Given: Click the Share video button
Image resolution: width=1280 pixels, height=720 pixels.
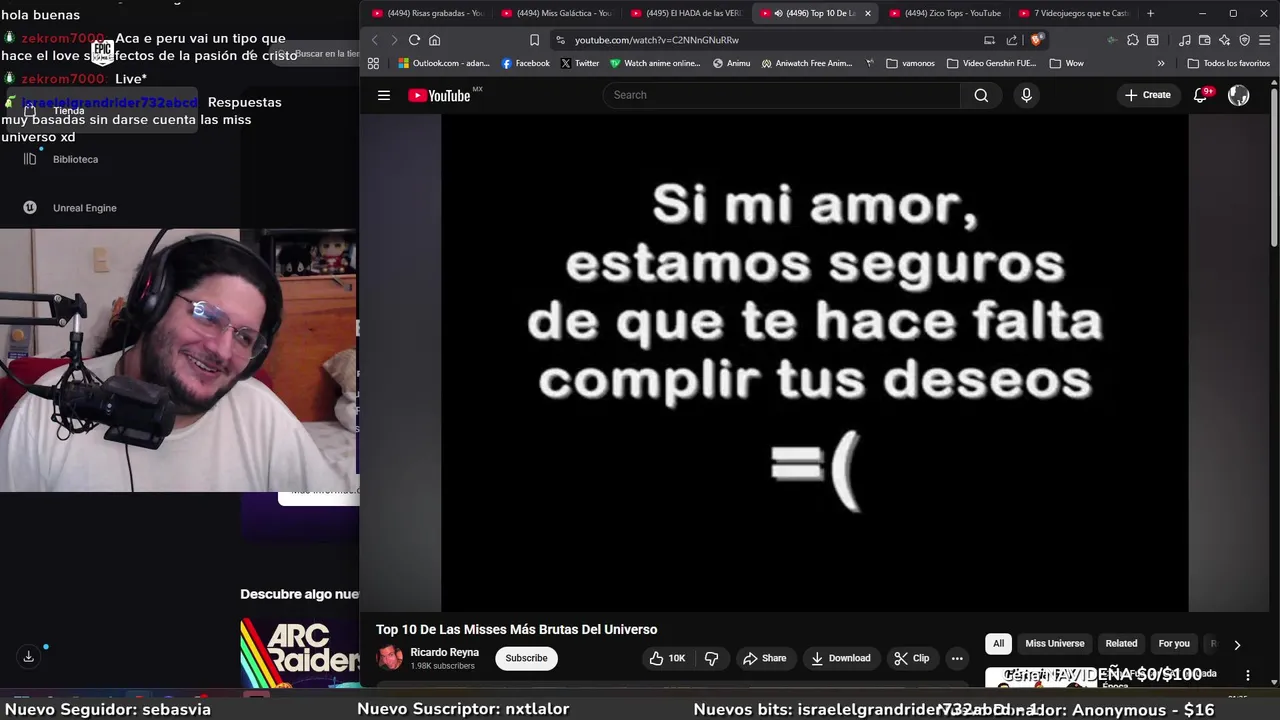Looking at the screenshot, I should 764,658.
